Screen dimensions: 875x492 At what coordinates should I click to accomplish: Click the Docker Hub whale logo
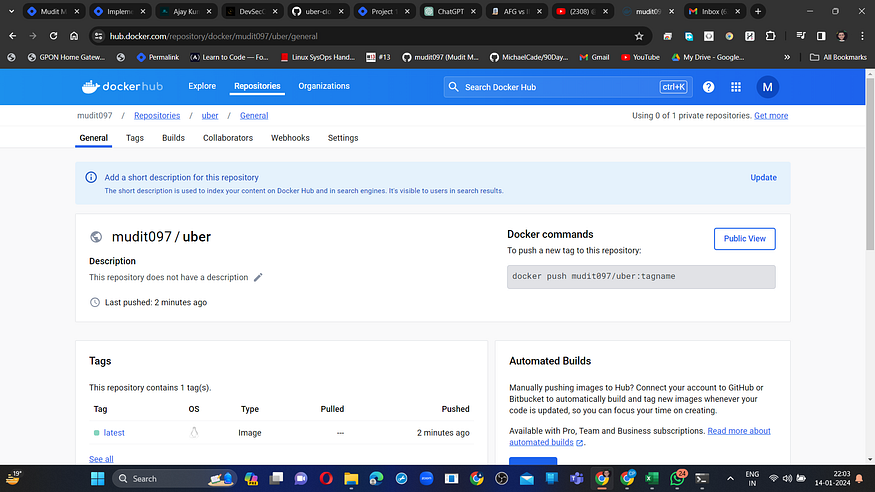(x=122, y=86)
